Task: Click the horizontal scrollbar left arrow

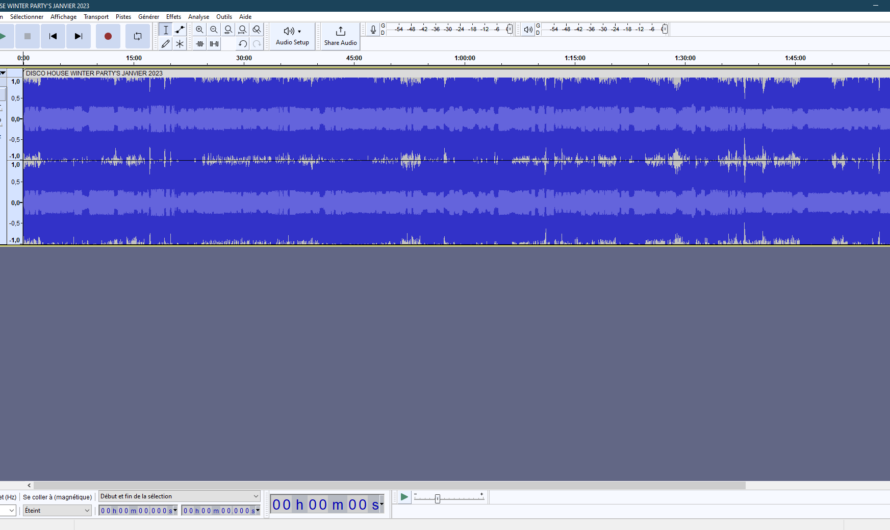Action: tap(29, 485)
